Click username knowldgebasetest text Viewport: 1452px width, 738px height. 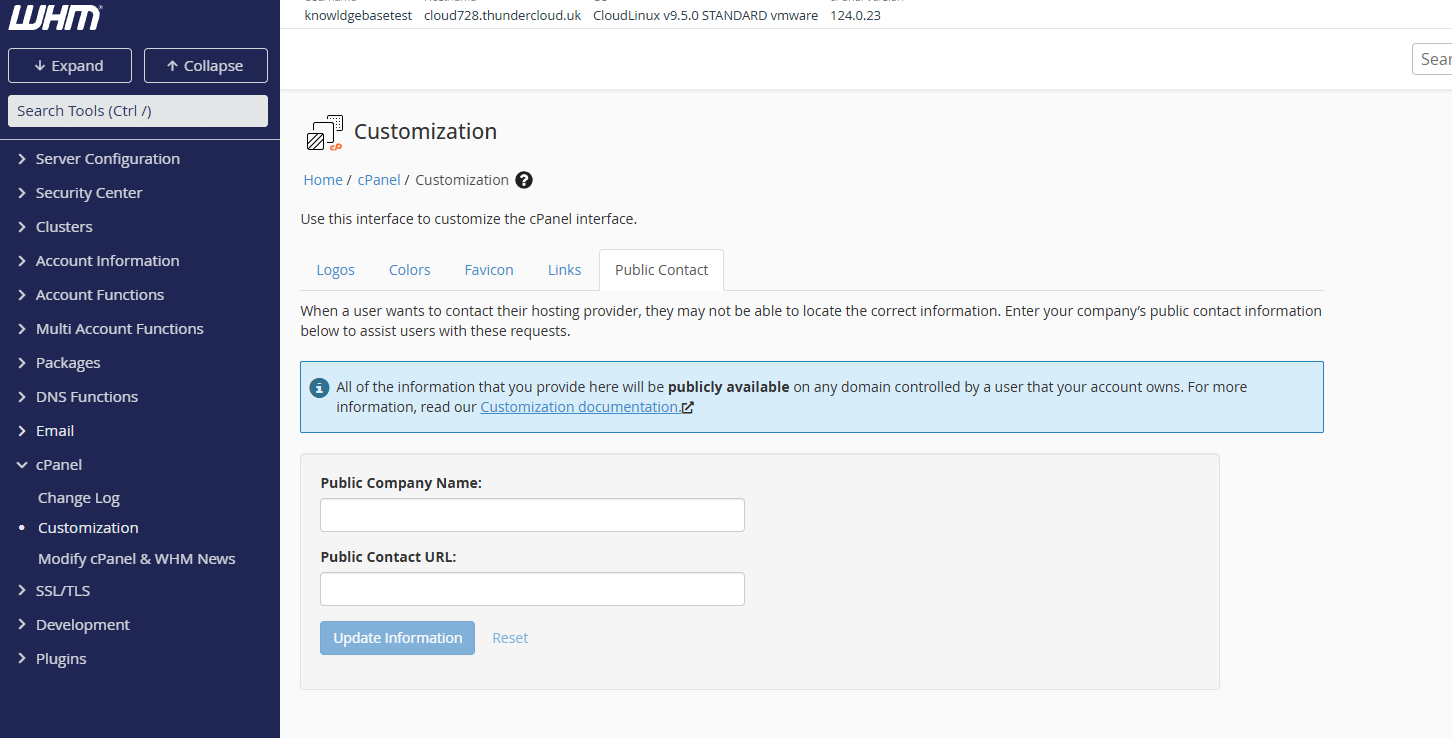[x=358, y=15]
